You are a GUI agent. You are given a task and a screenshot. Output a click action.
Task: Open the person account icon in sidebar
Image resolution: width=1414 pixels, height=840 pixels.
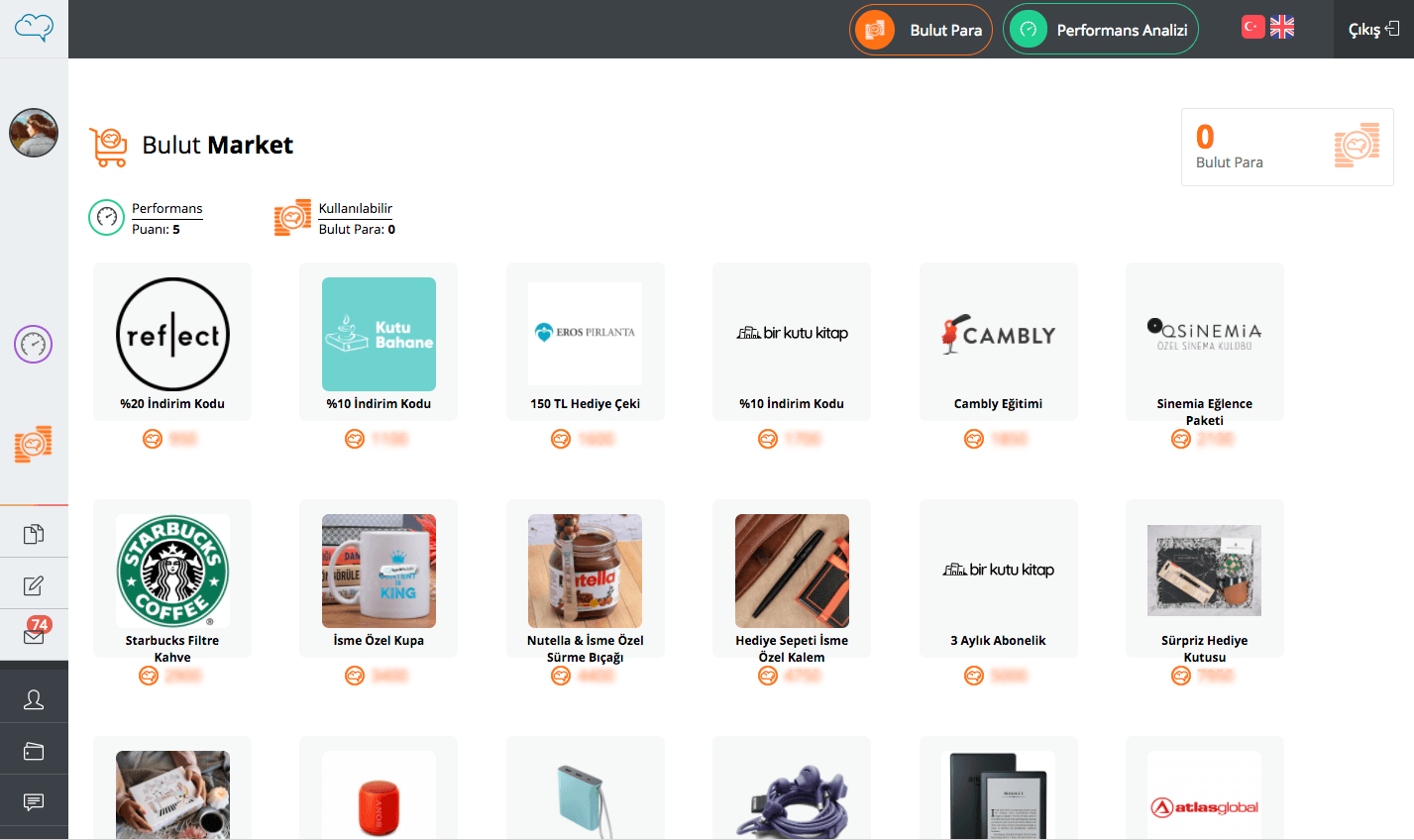[x=34, y=699]
